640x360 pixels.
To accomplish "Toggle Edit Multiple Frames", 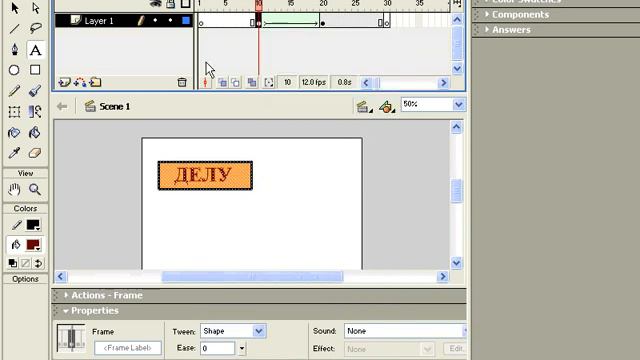I will point(252,83).
